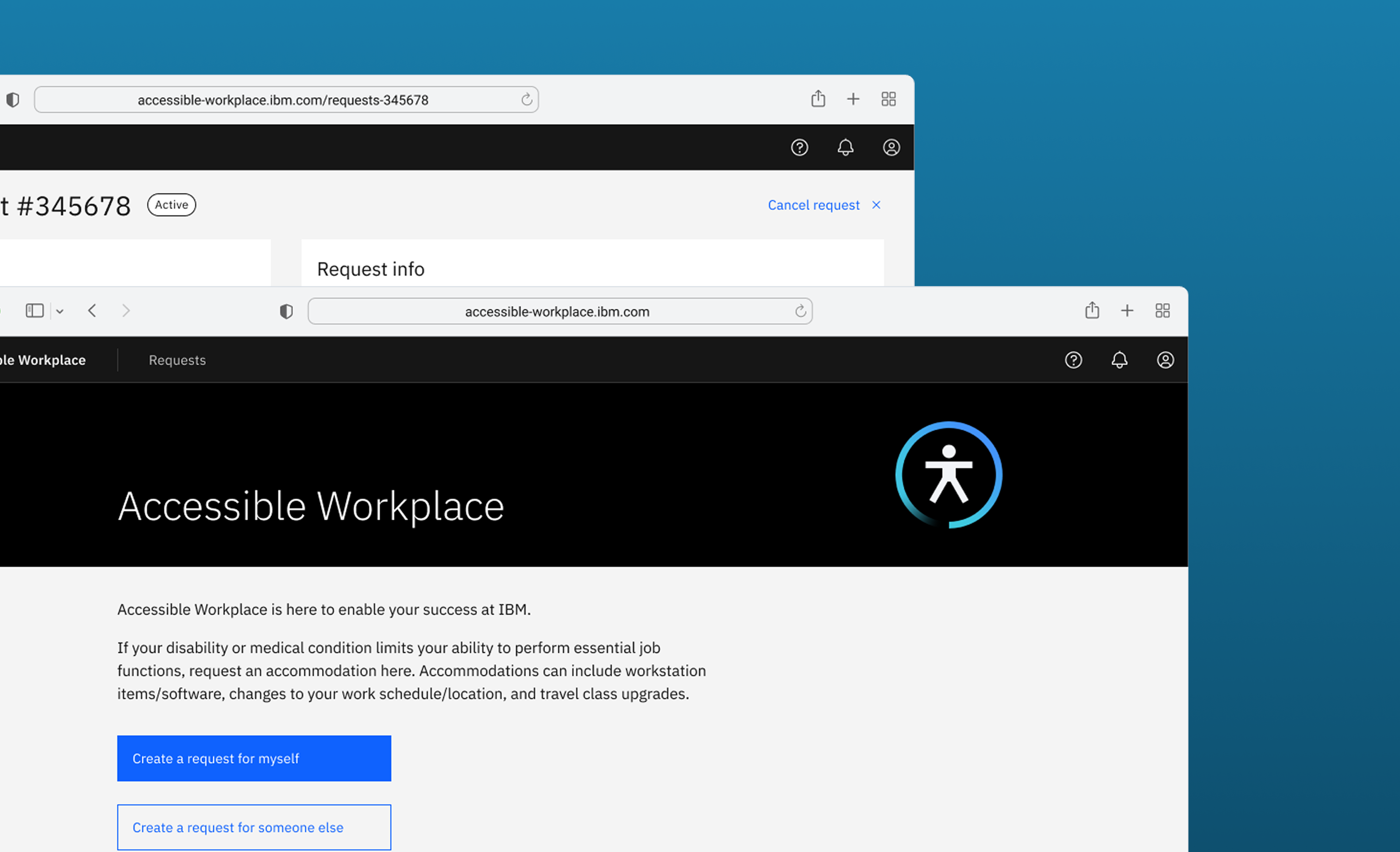Open help via the question mark icon
1400x852 pixels.
pyautogui.click(x=1073, y=359)
